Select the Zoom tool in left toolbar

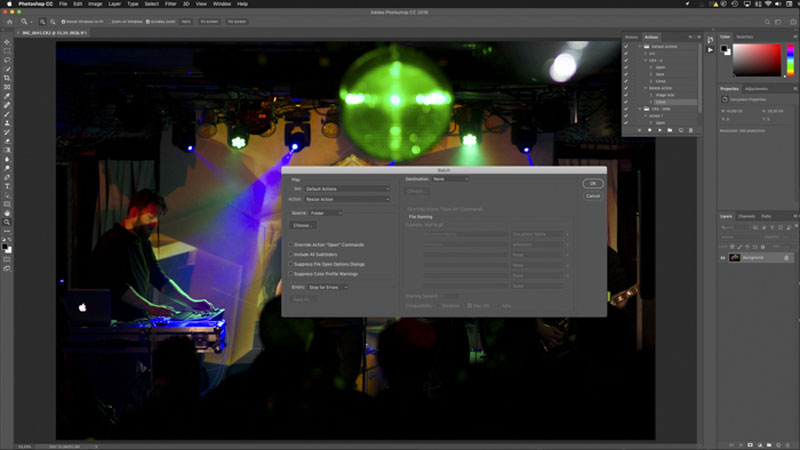point(7,222)
